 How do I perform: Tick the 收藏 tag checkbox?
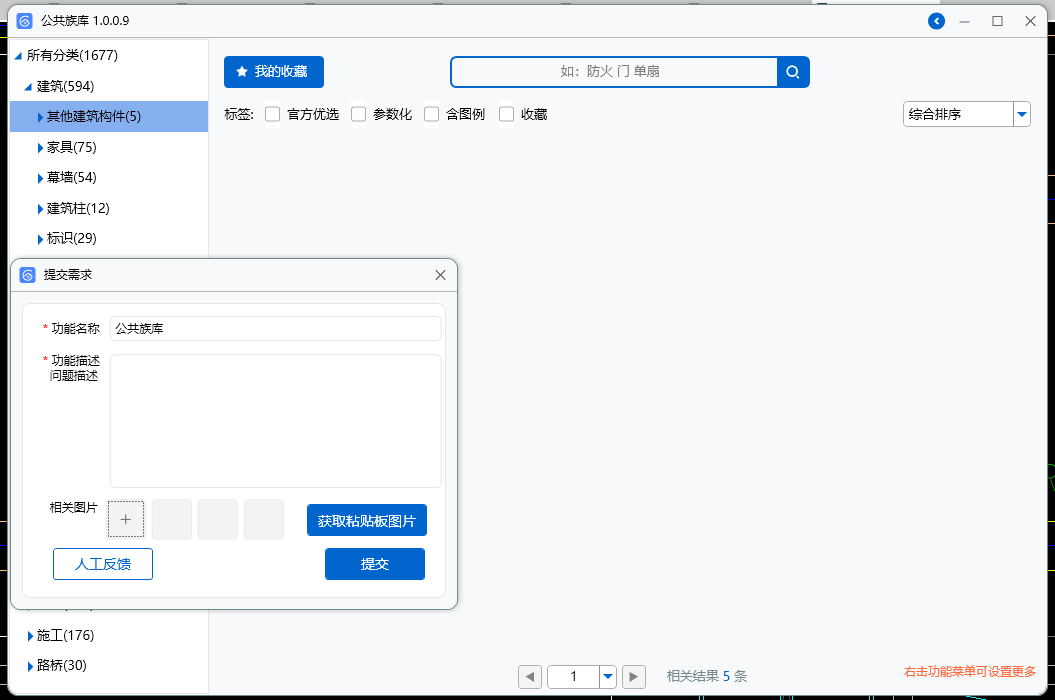click(x=507, y=114)
